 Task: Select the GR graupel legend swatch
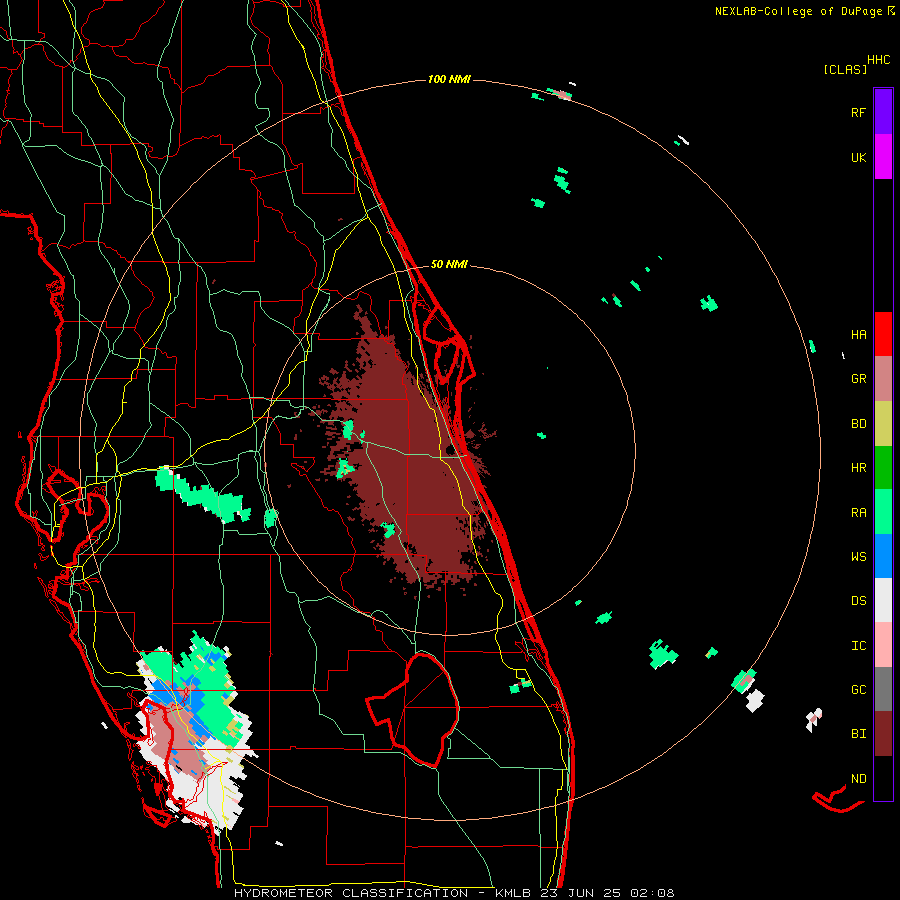click(x=883, y=379)
